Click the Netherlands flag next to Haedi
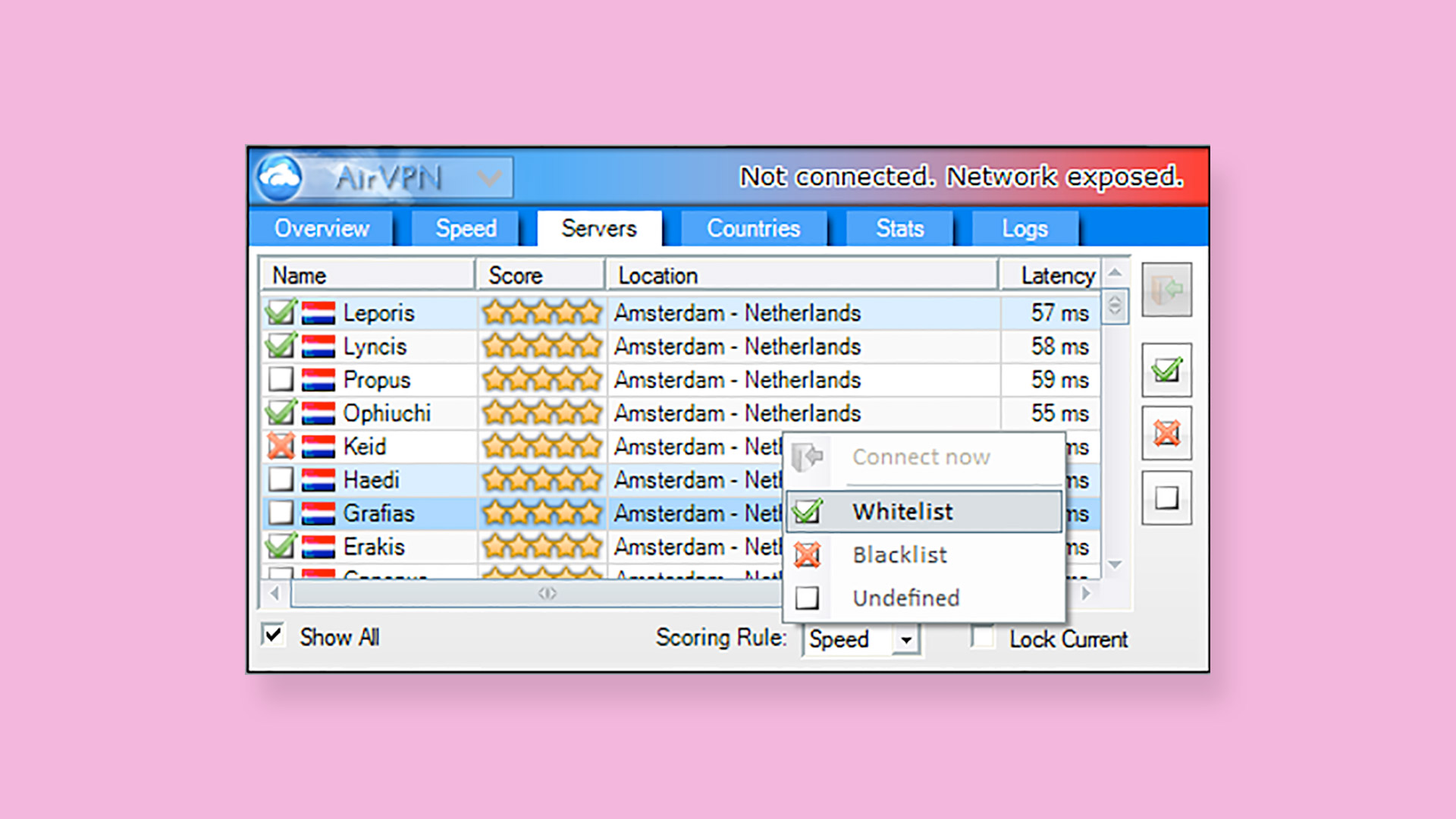This screenshot has width=1456, height=819. click(x=318, y=479)
